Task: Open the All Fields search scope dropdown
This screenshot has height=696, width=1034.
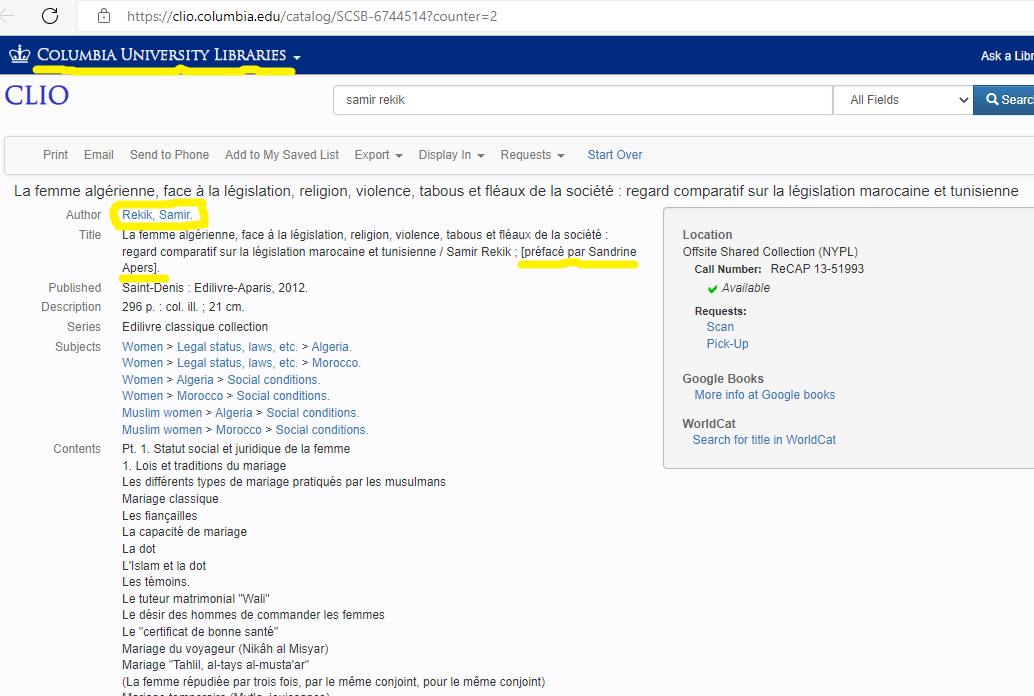Action: pos(903,100)
